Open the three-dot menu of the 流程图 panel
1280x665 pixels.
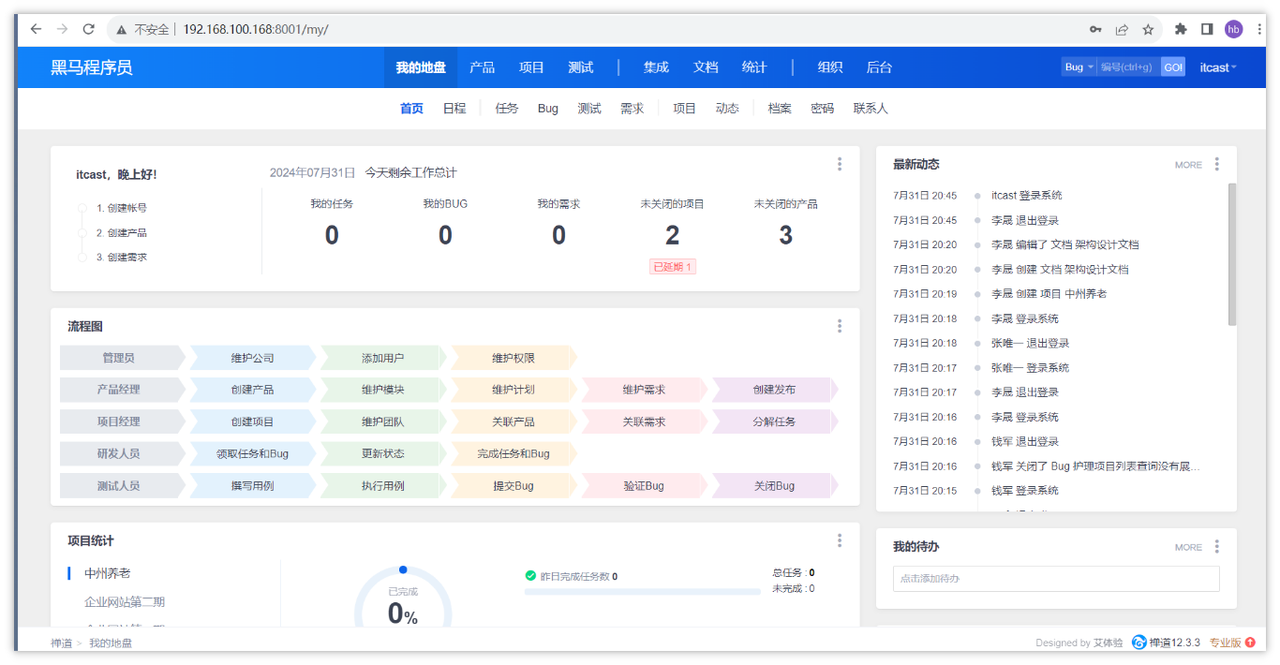(840, 326)
